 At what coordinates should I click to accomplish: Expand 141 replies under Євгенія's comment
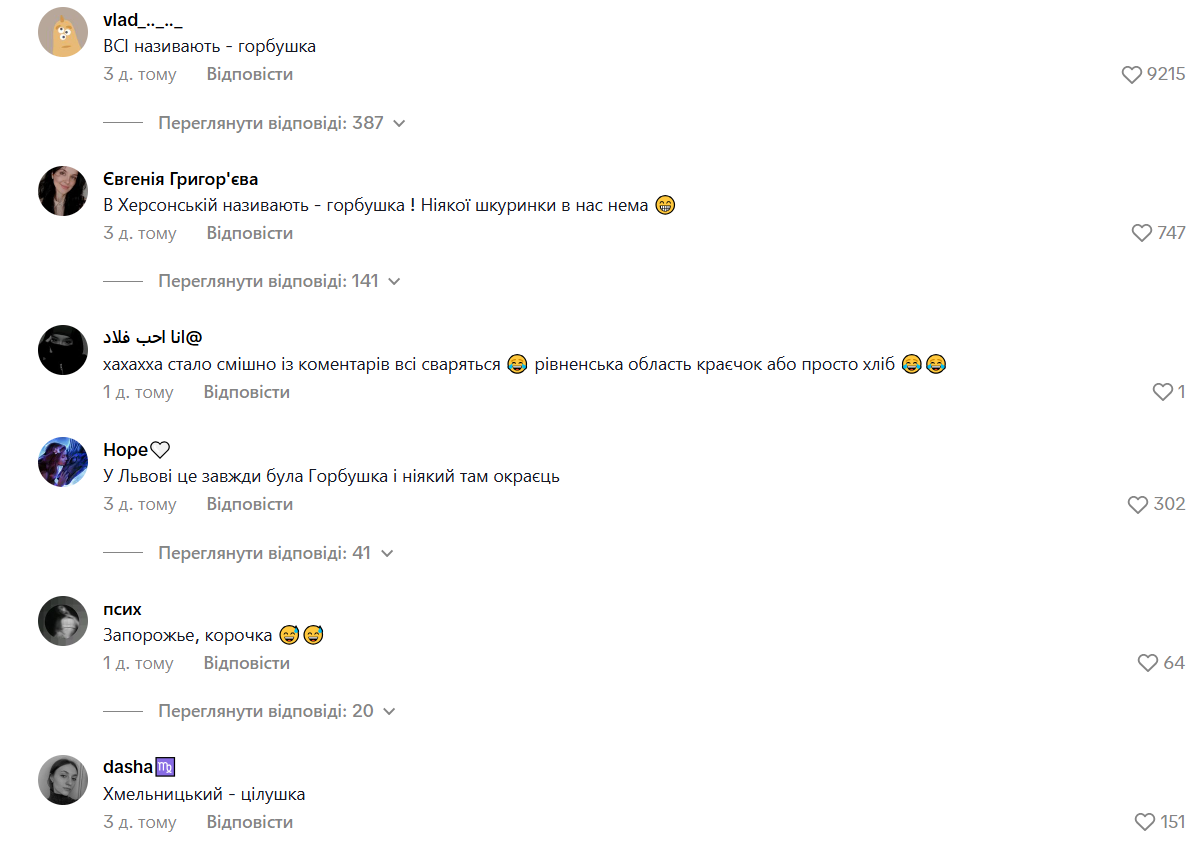coord(279,281)
